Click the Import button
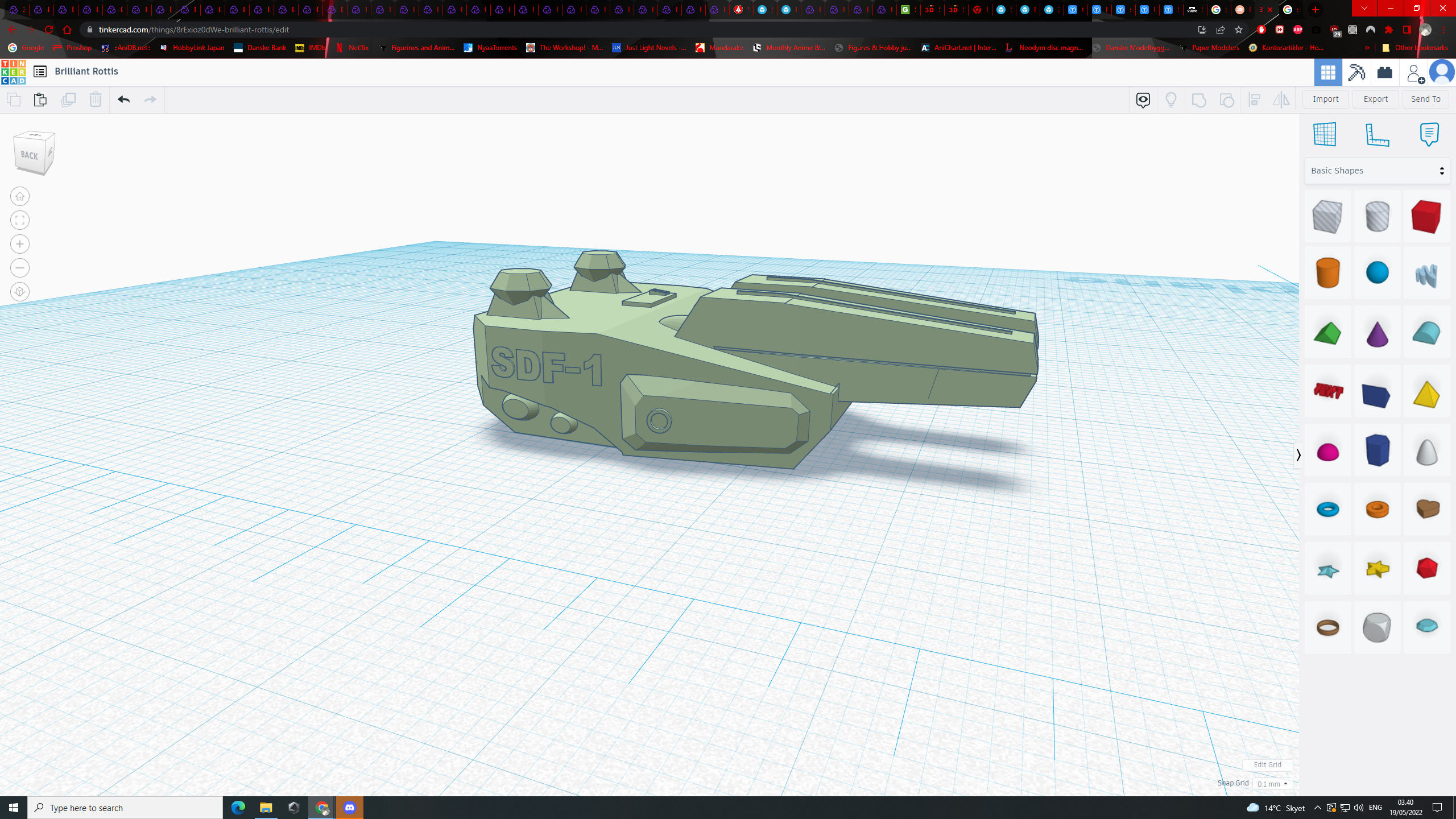Image resolution: width=1456 pixels, height=819 pixels. click(1326, 99)
